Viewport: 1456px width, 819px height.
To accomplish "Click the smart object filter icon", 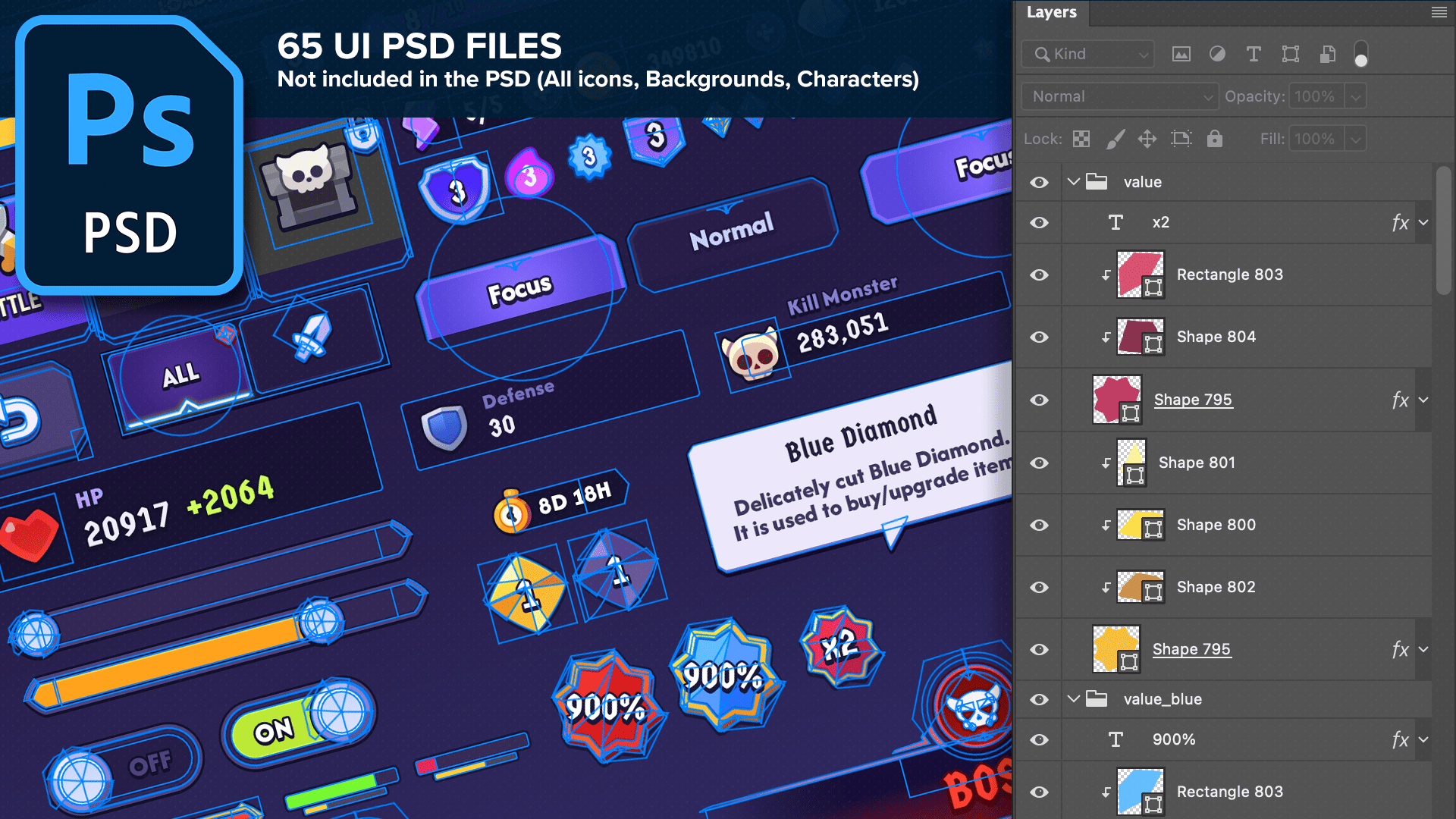I will click(1327, 54).
